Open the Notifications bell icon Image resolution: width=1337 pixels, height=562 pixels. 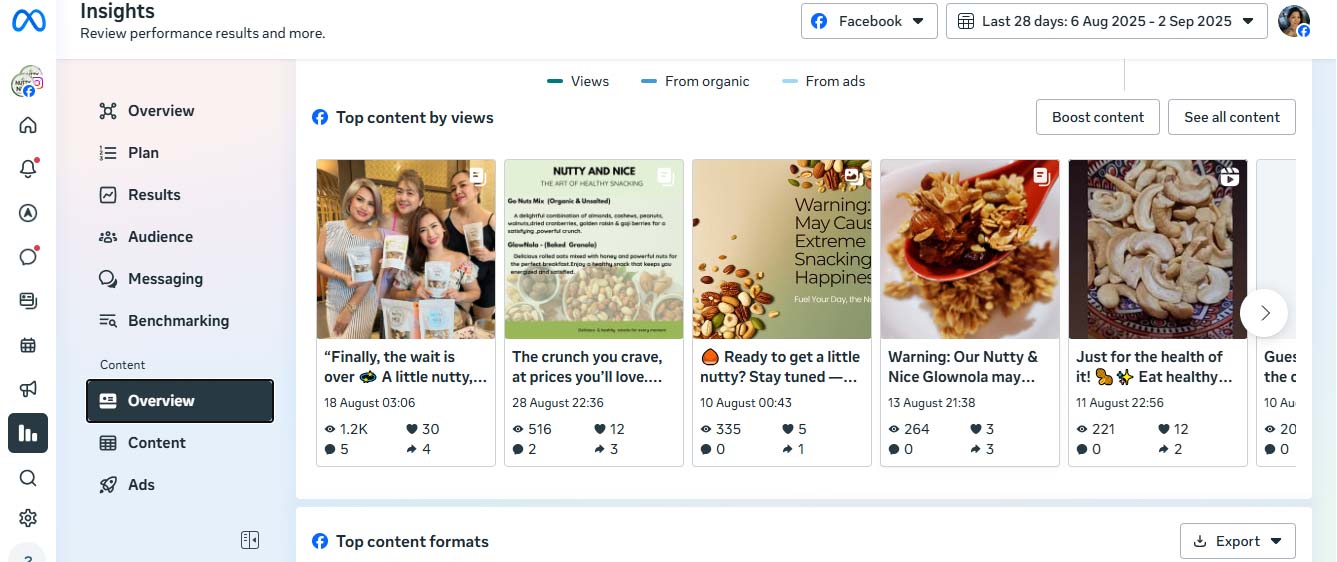[x=28, y=169]
